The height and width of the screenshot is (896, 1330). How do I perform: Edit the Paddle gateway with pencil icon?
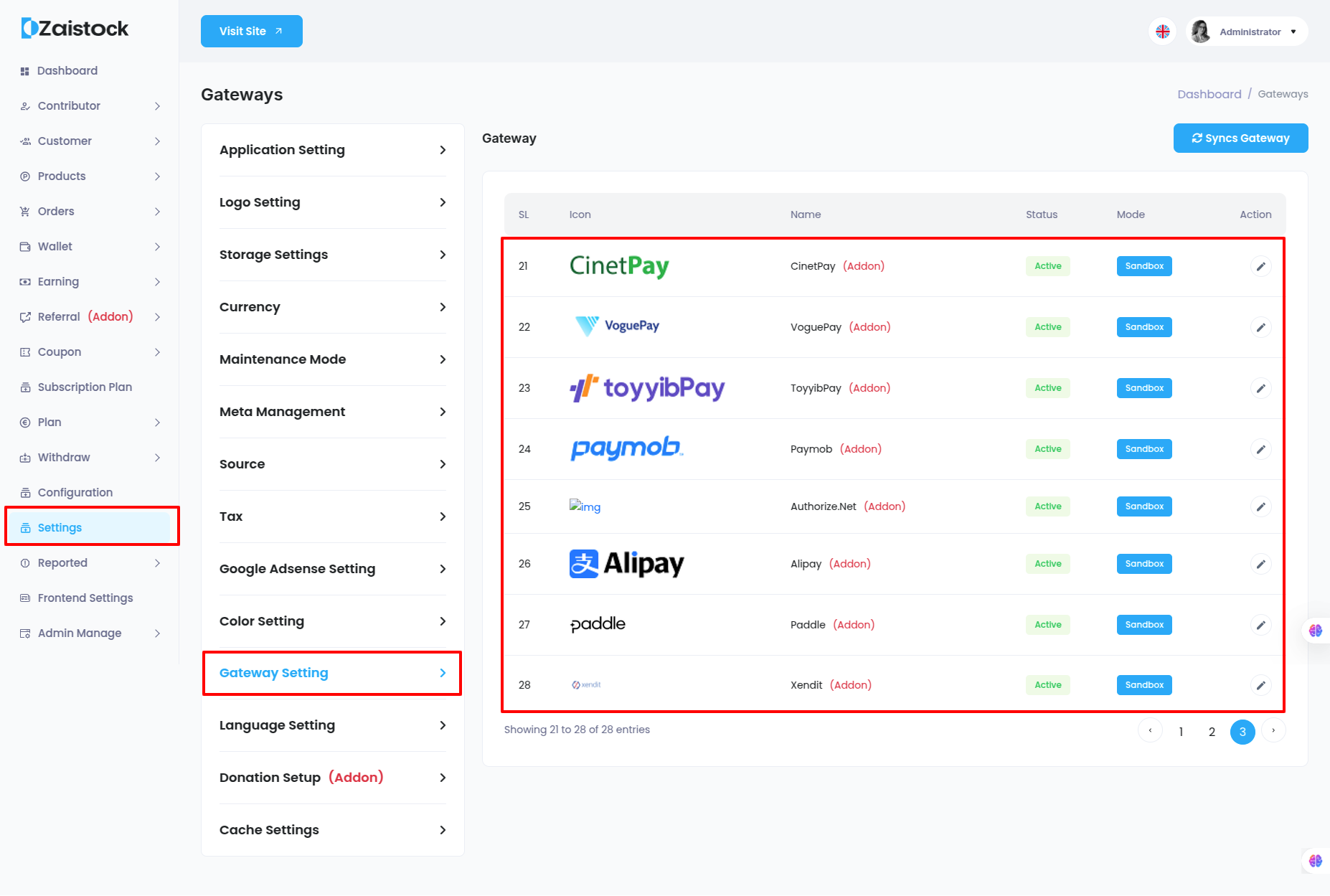point(1260,625)
